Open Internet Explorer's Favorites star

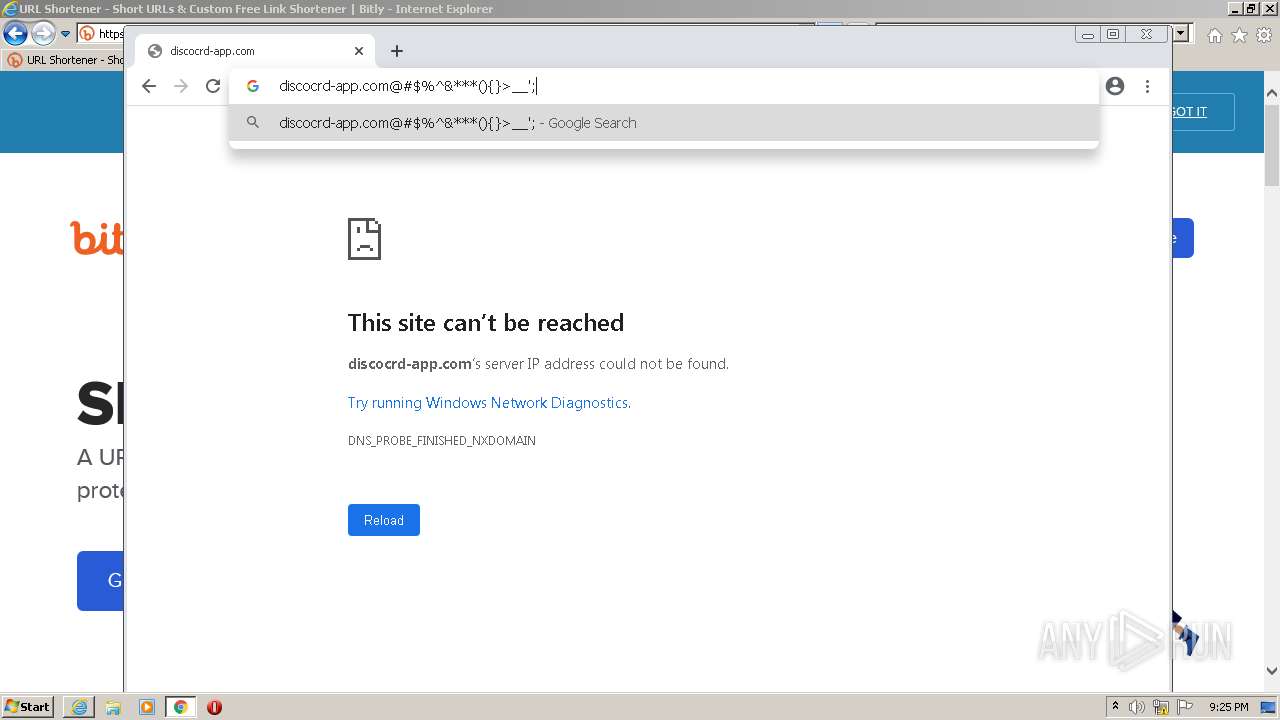pyautogui.click(x=1239, y=35)
